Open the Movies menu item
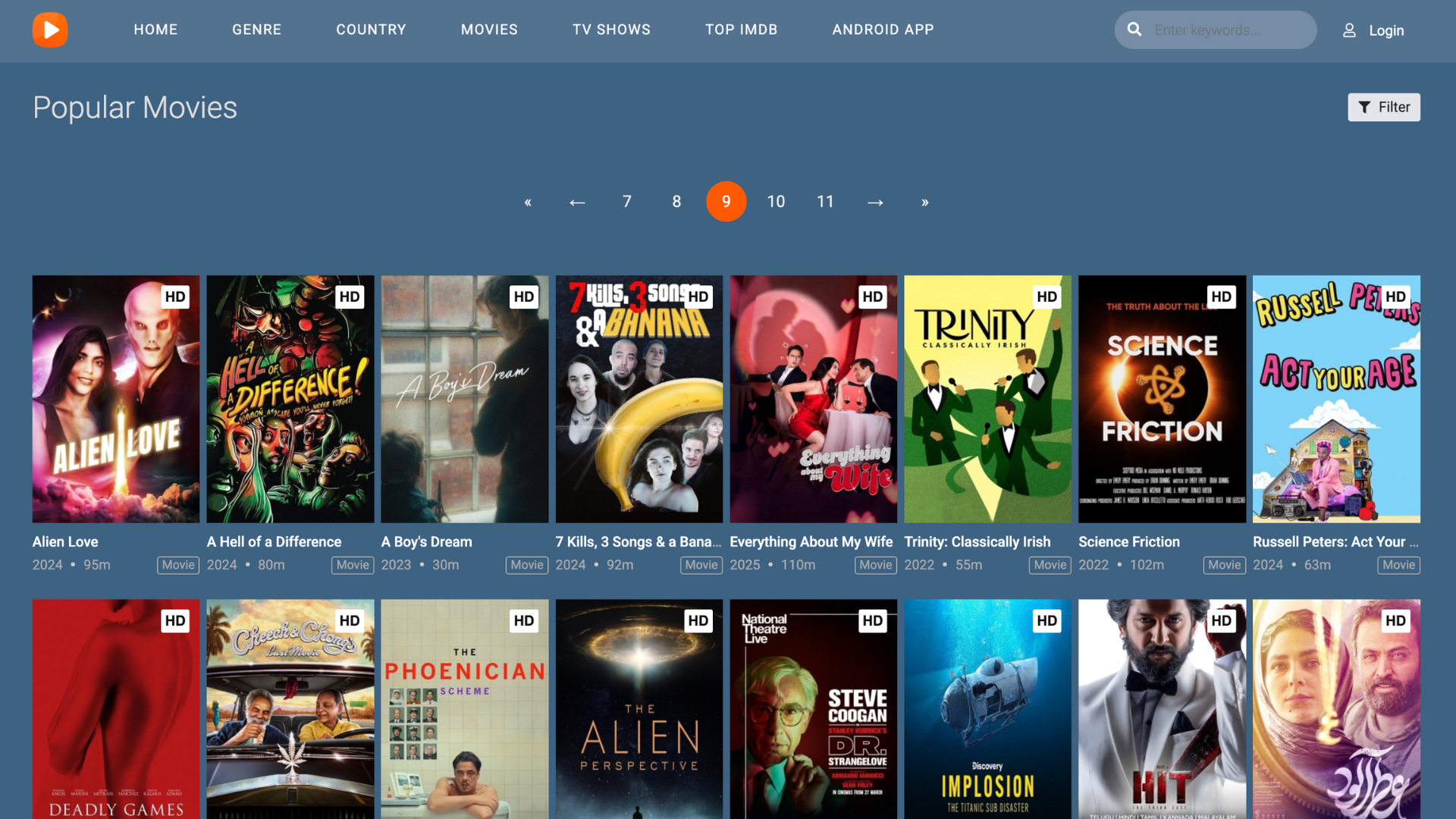The height and width of the screenshot is (819, 1456). point(489,30)
